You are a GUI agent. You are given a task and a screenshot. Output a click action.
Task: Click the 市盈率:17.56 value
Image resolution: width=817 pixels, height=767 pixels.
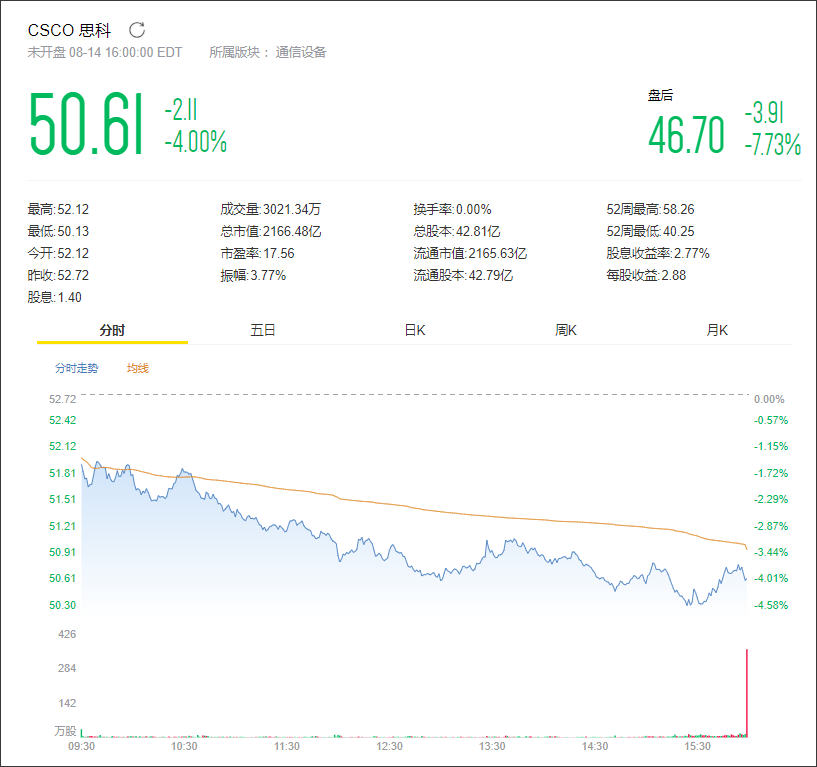[257, 253]
